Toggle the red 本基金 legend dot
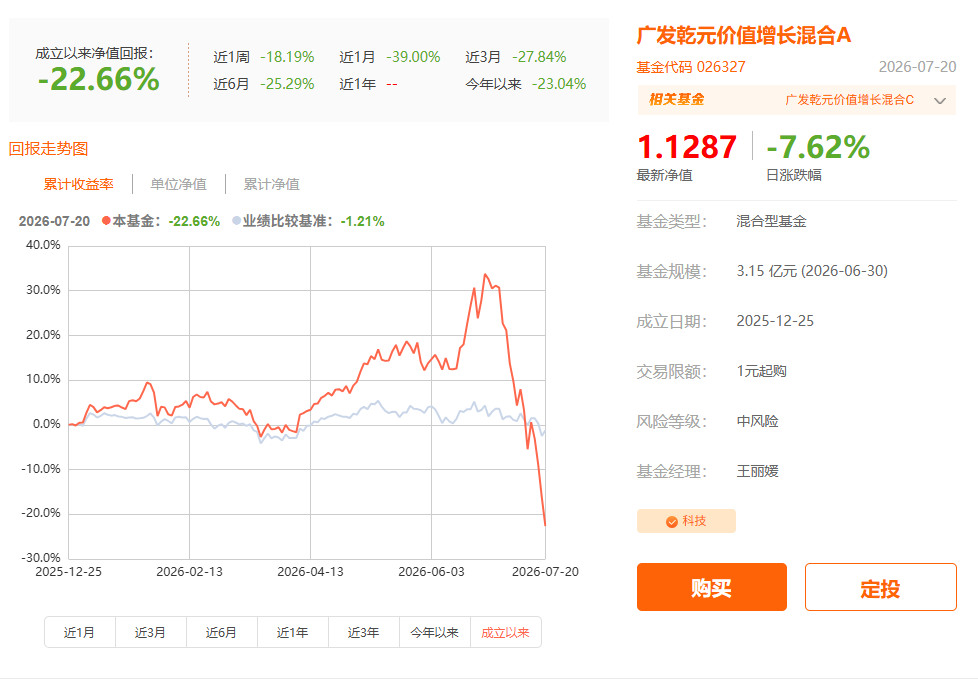The width and height of the screenshot is (978, 679). tap(106, 221)
